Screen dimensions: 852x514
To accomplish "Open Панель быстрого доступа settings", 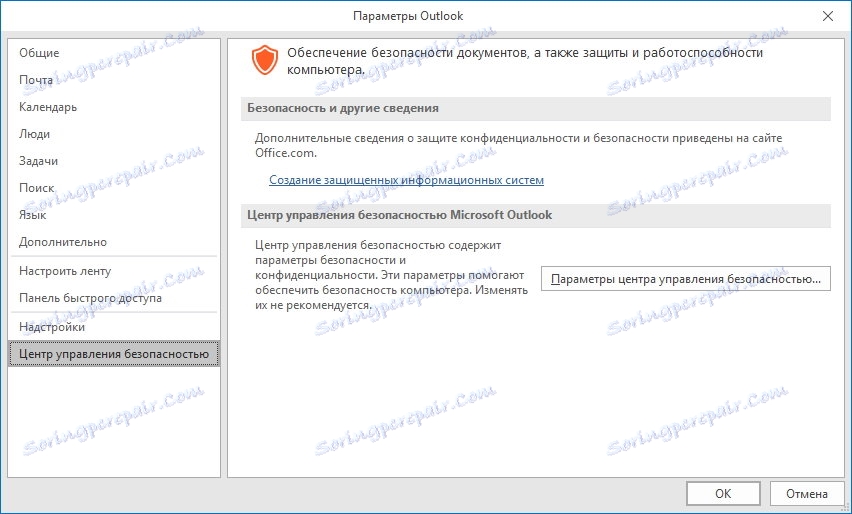I will pyautogui.click(x=114, y=298).
